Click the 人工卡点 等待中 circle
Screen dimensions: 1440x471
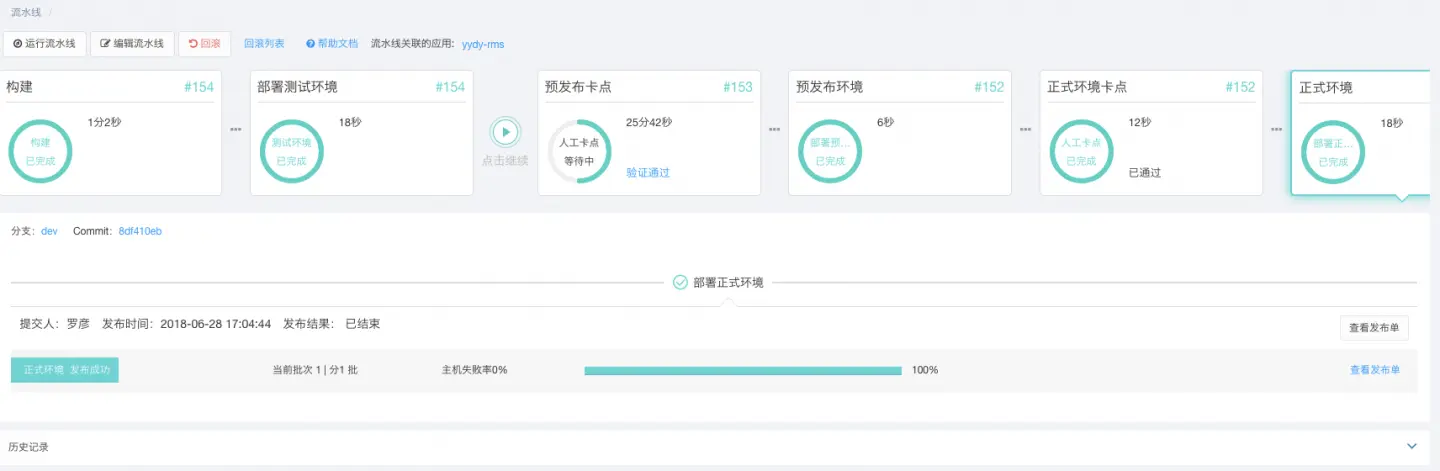point(579,152)
